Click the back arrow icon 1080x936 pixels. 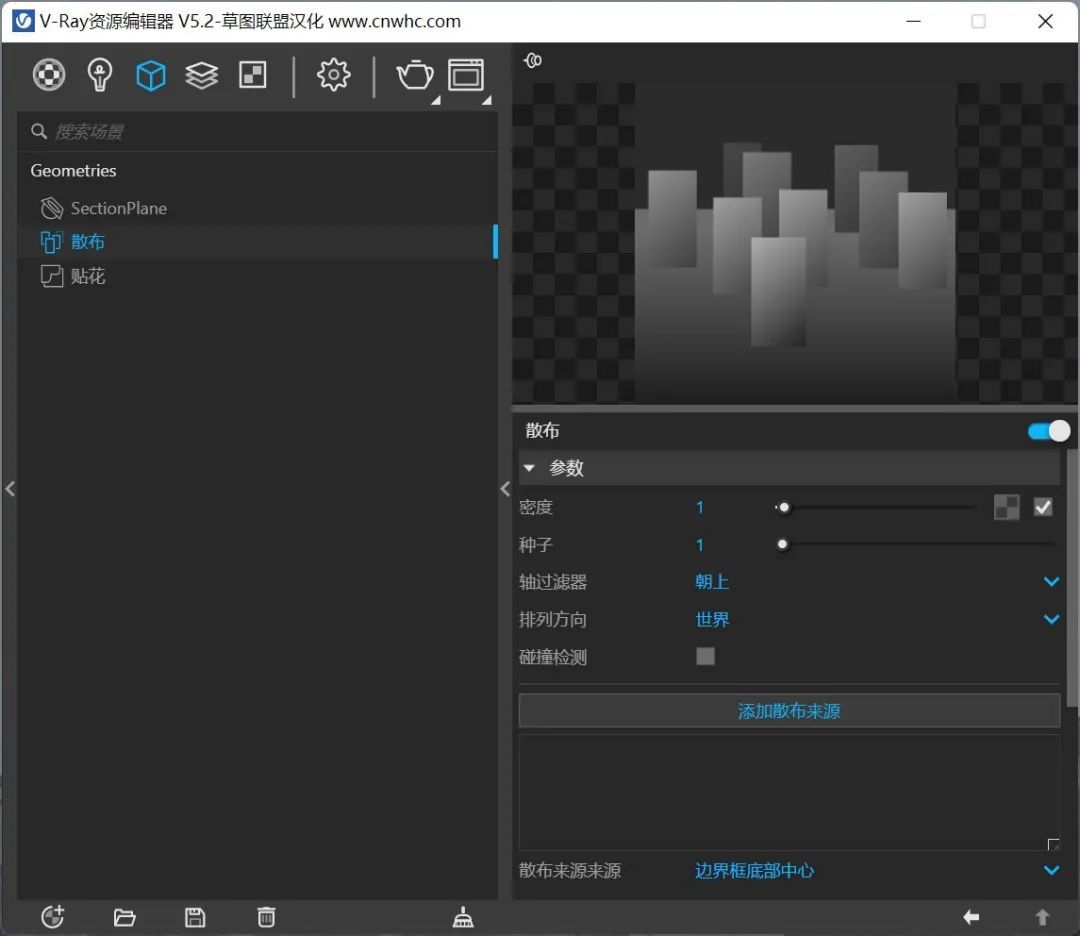coord(971,917)
